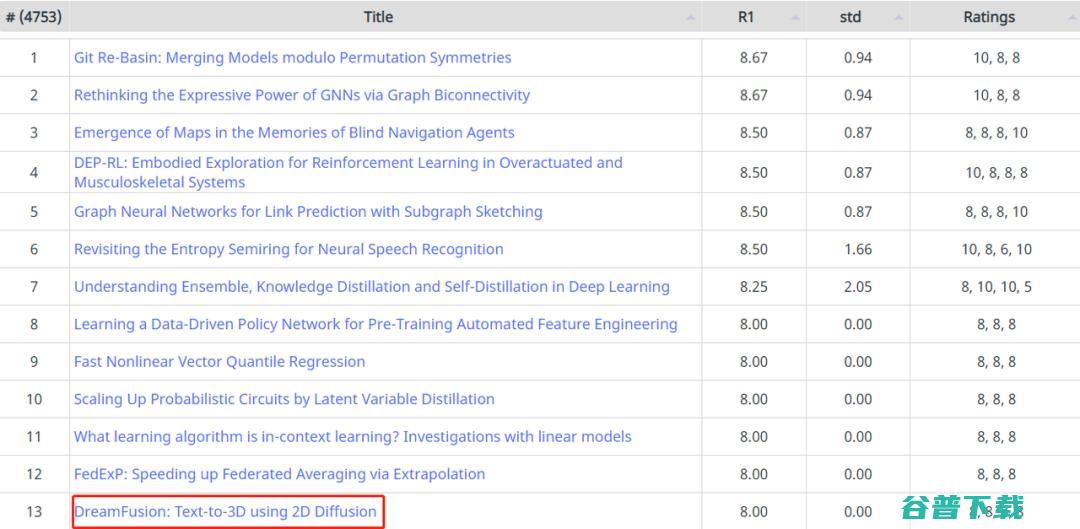Open the FedExP Federated Averaging paper
Screen dimensions: 1080x529
click(279, 474)
